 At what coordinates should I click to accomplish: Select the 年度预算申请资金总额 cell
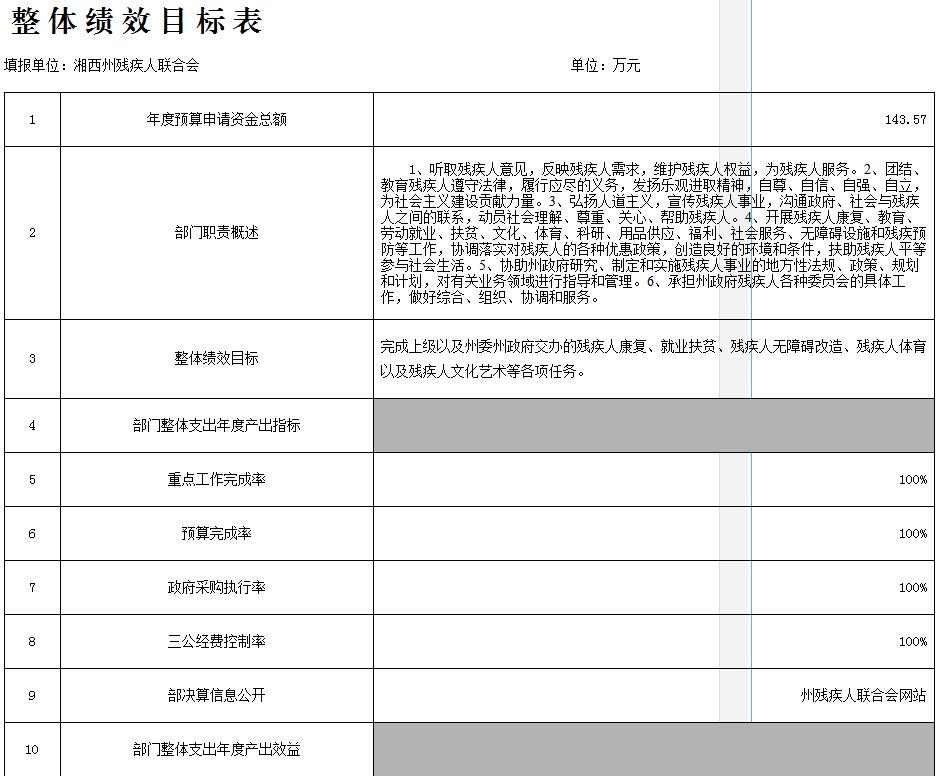pyautogui.click(x=217, y=120)
